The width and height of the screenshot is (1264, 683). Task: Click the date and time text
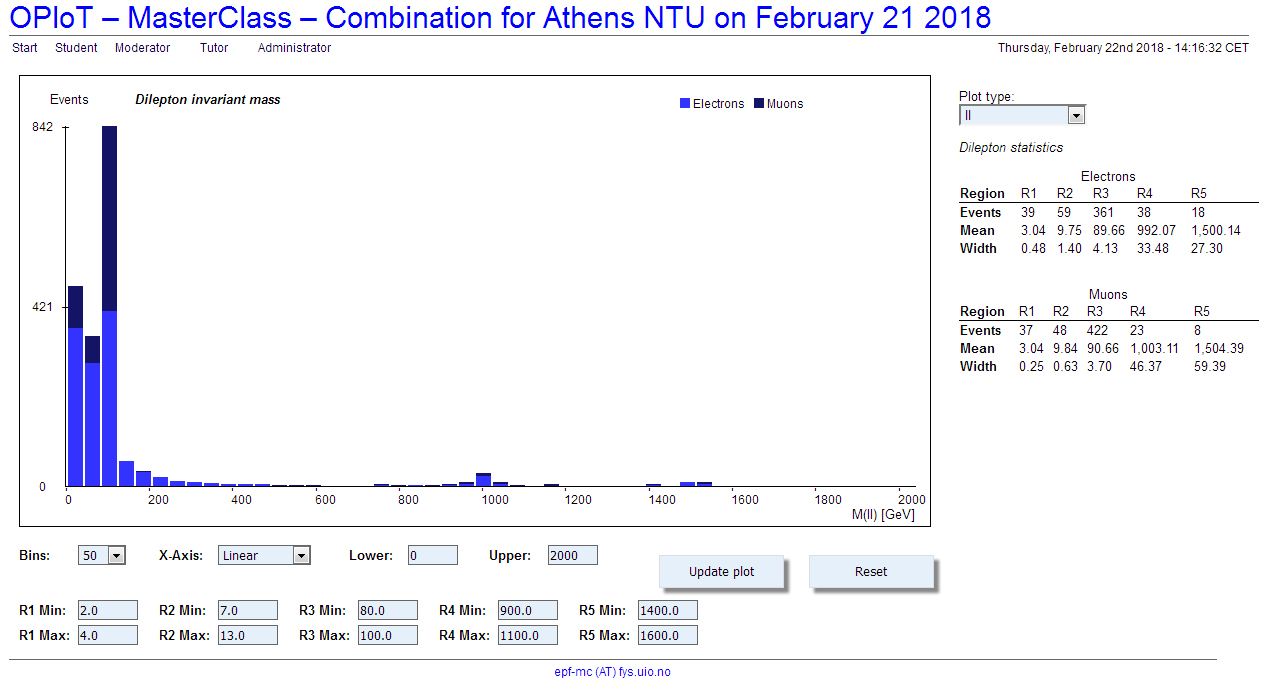pyautogui.click(x=1123, y=48)
